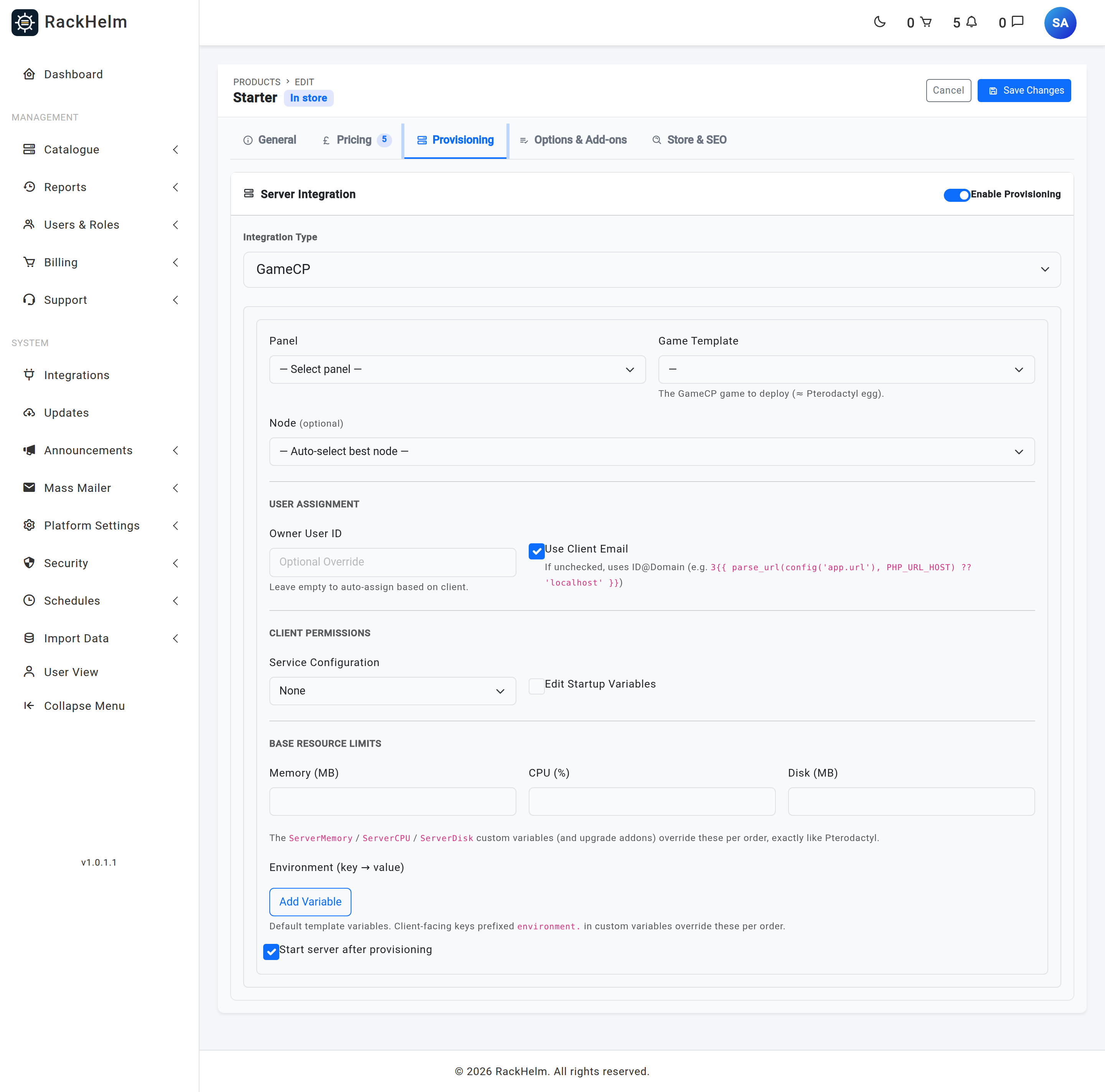Click the Disk (MB) input field
Screen dimensions: 1105x1092
pyautogui.click(x=911, y=802)
